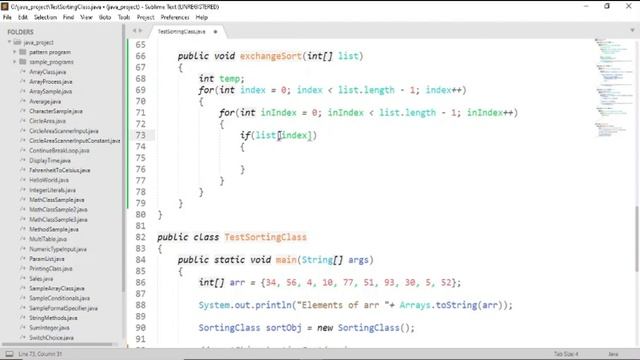Screen dimensions: 640x360
Task: Select the TestSortingClass.java tab
Action: point(182,31)
